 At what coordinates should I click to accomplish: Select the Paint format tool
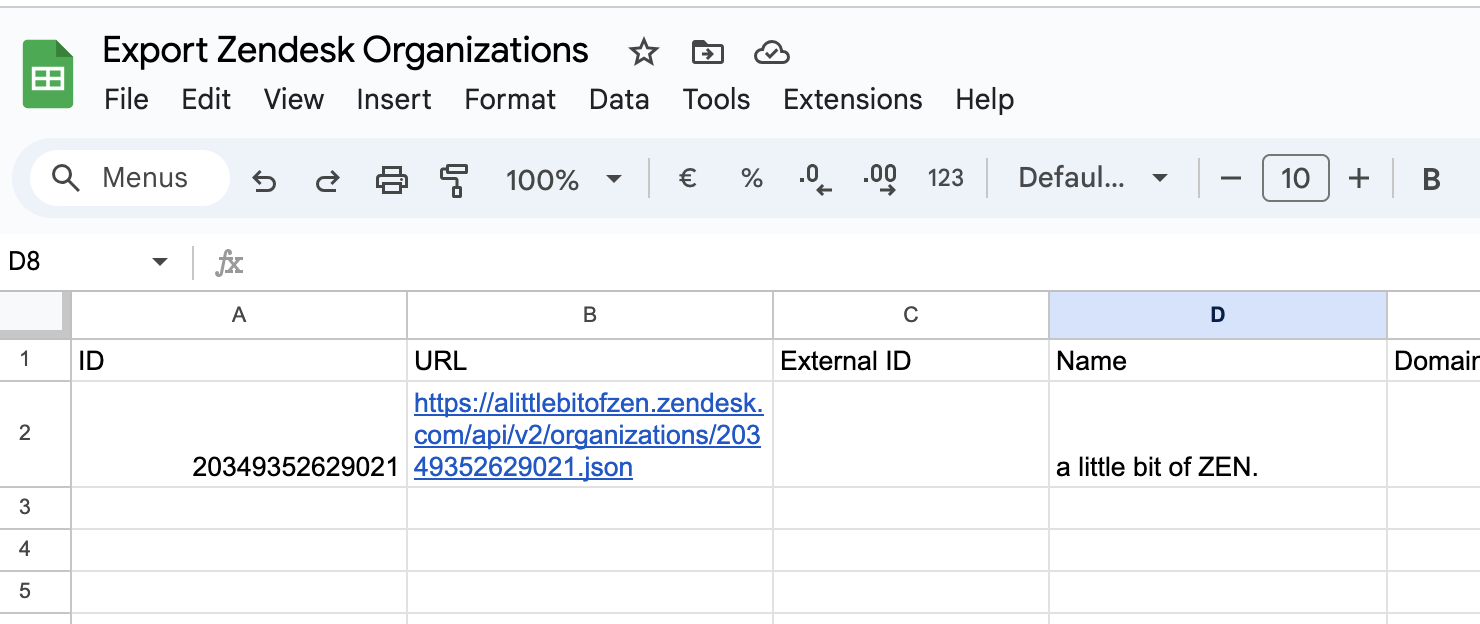(x=452, y=178)
